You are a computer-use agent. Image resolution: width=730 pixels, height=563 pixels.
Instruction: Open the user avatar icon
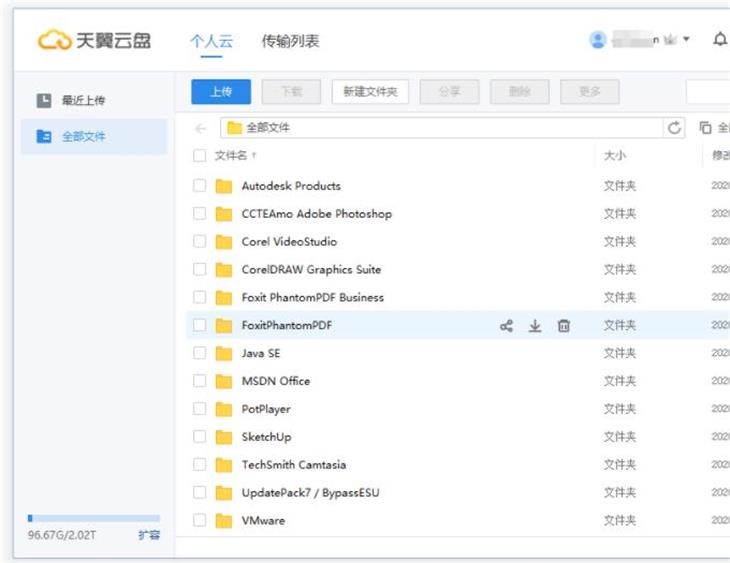[x=598, y=40]
